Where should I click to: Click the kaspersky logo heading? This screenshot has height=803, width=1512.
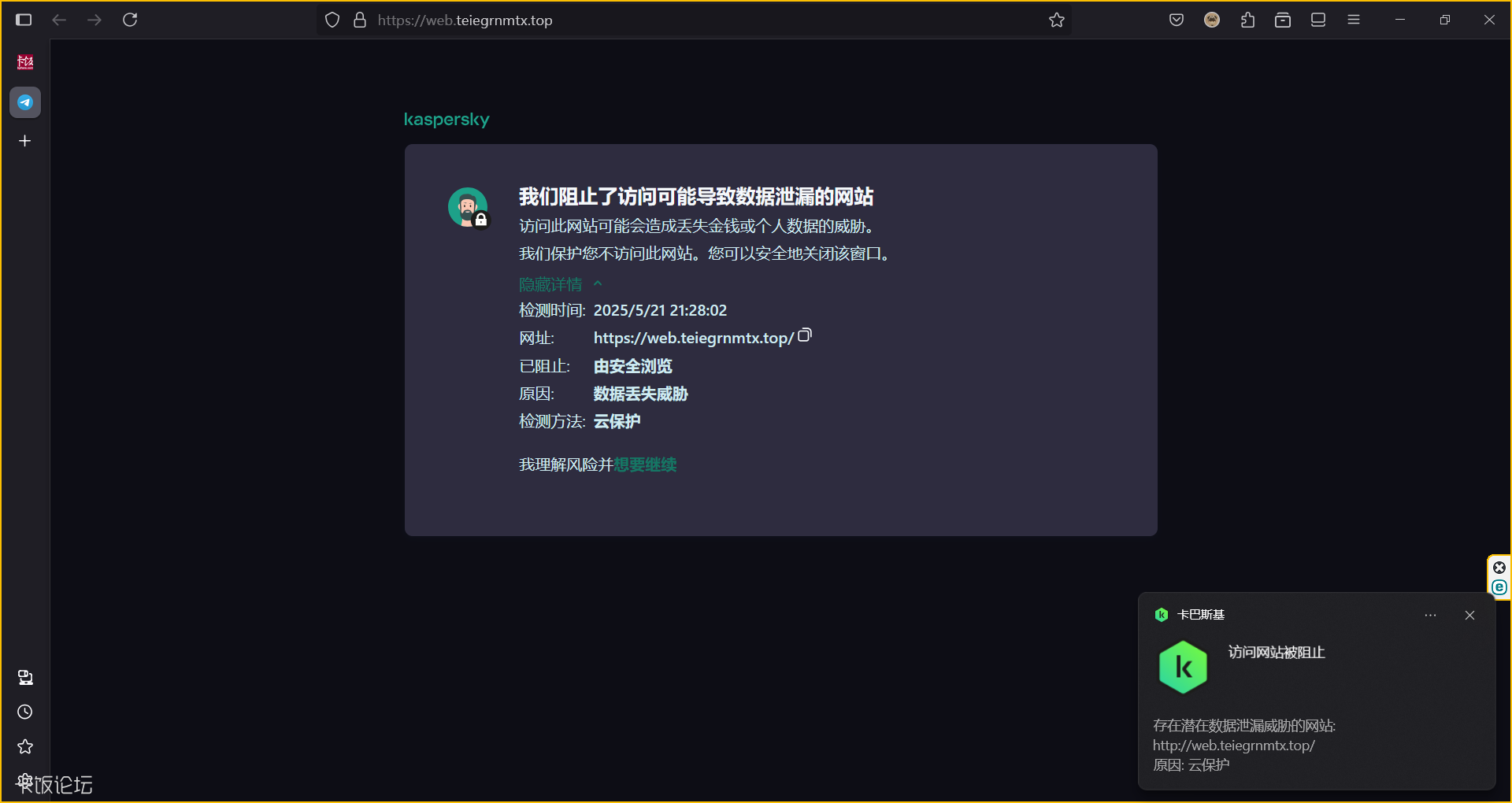447,120
